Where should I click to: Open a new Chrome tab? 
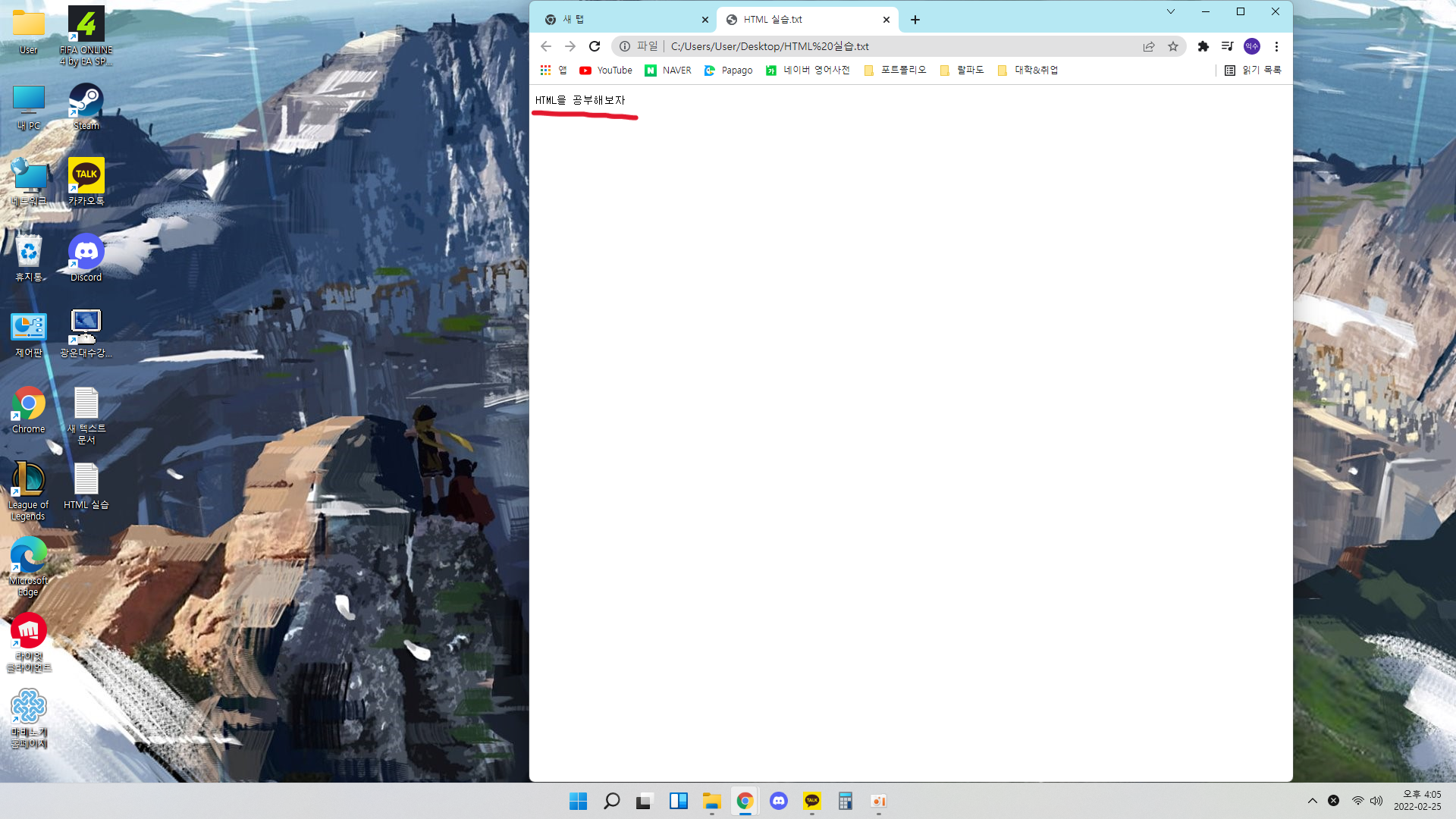pos(915,20)
